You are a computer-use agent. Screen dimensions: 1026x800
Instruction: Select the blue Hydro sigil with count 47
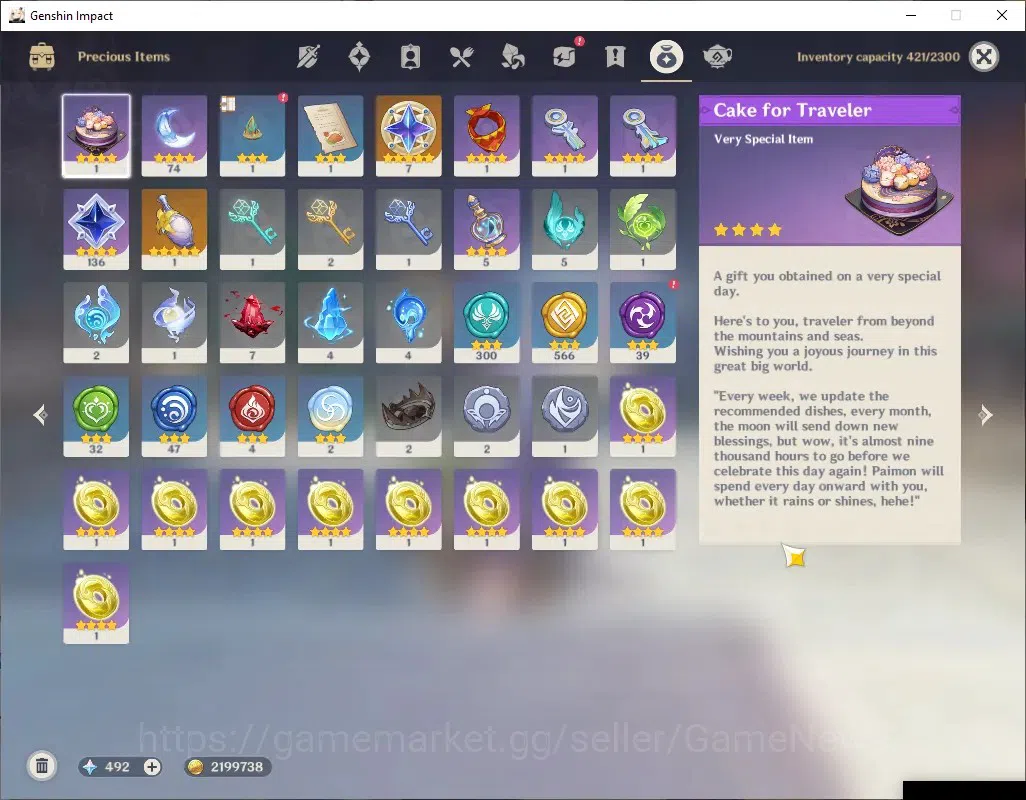tap(174, 416)
